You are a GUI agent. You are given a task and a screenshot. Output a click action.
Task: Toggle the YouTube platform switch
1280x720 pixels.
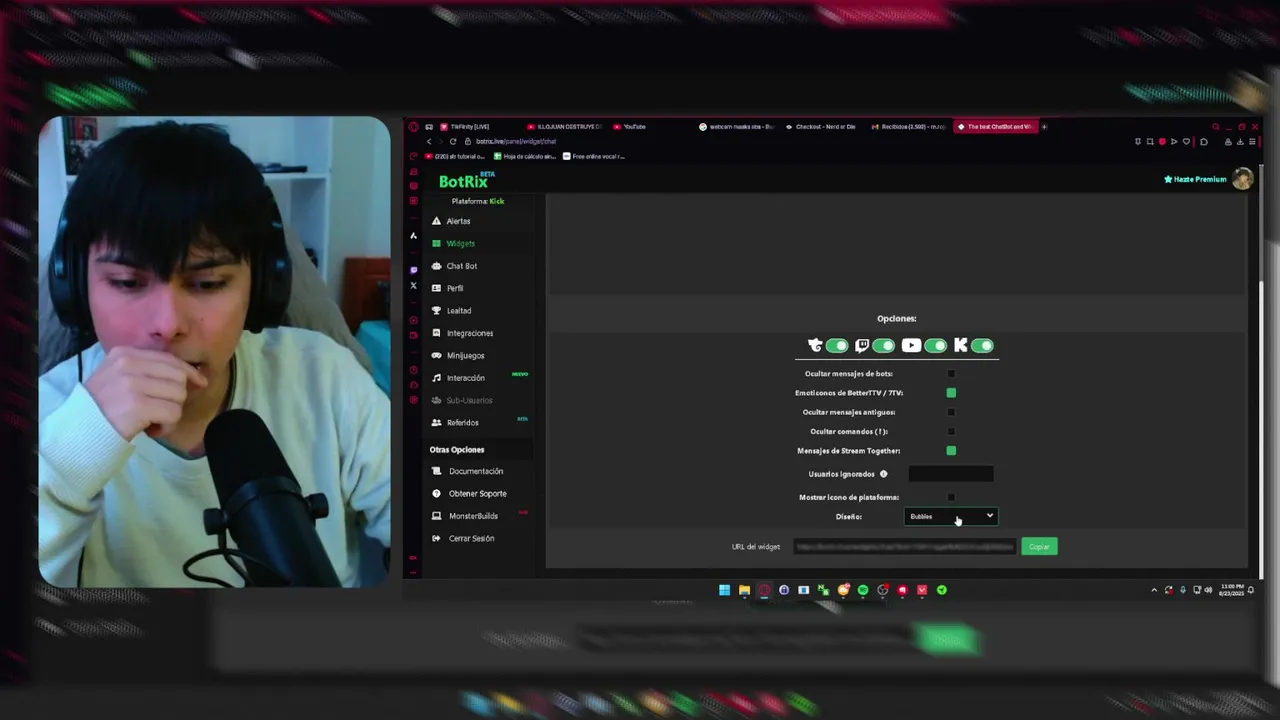(x=935, y=346)
